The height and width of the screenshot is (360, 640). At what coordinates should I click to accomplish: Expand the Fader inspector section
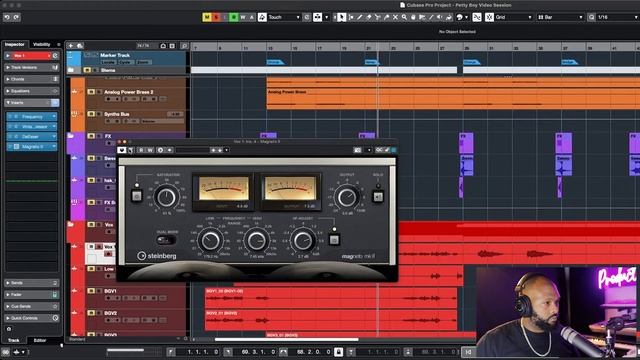[x=32, y=294]
